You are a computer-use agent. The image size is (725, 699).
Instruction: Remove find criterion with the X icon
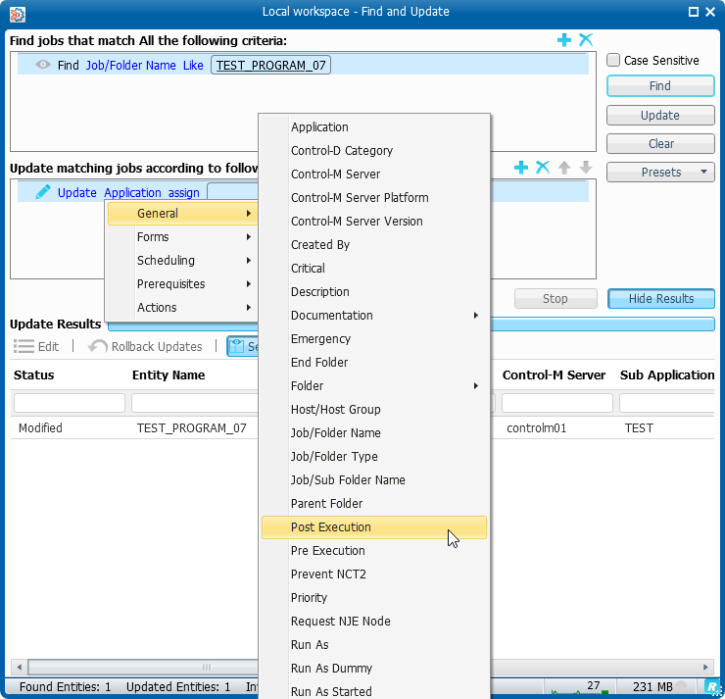point(586,40)
